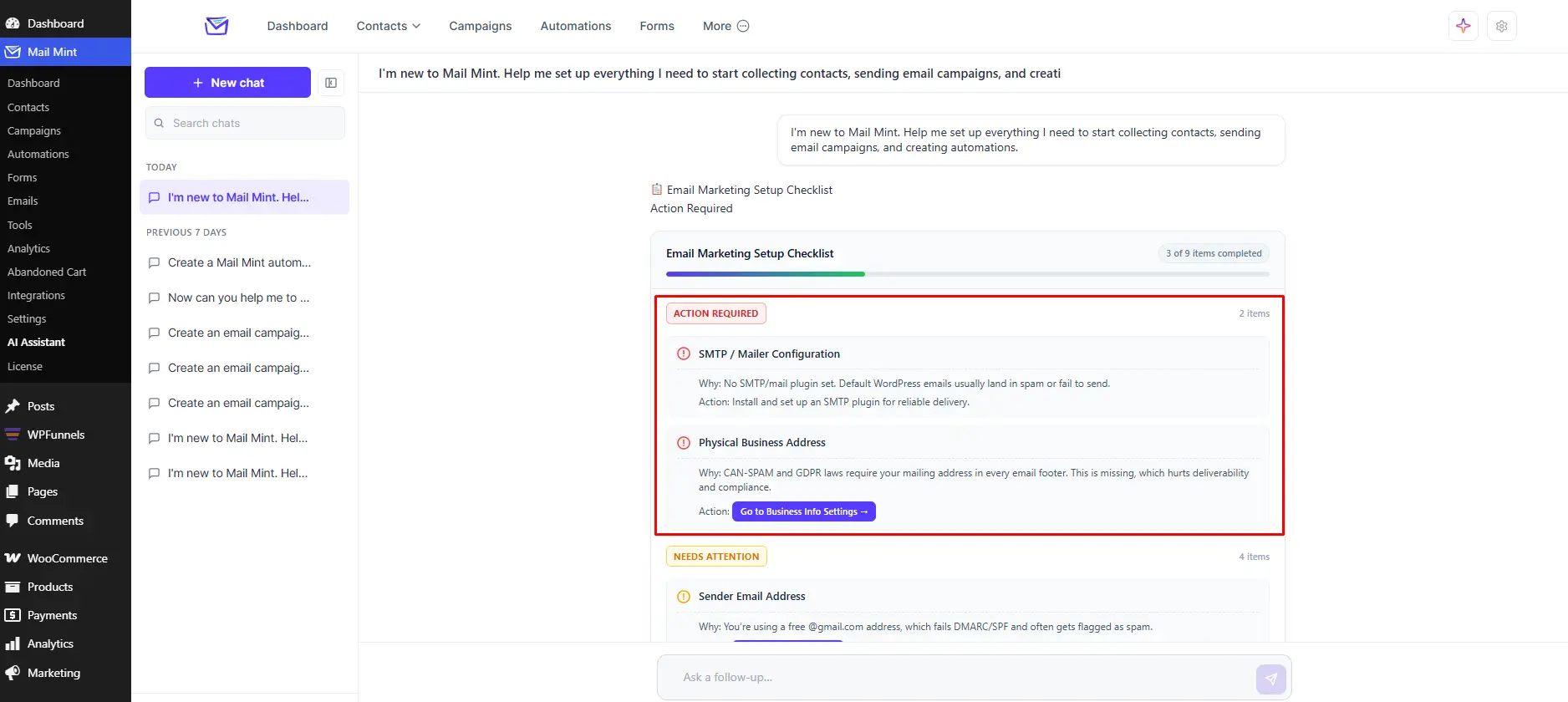Open the More menu in top nav
The width and height of the screenshot is (1568, 702).
point(725,26)
